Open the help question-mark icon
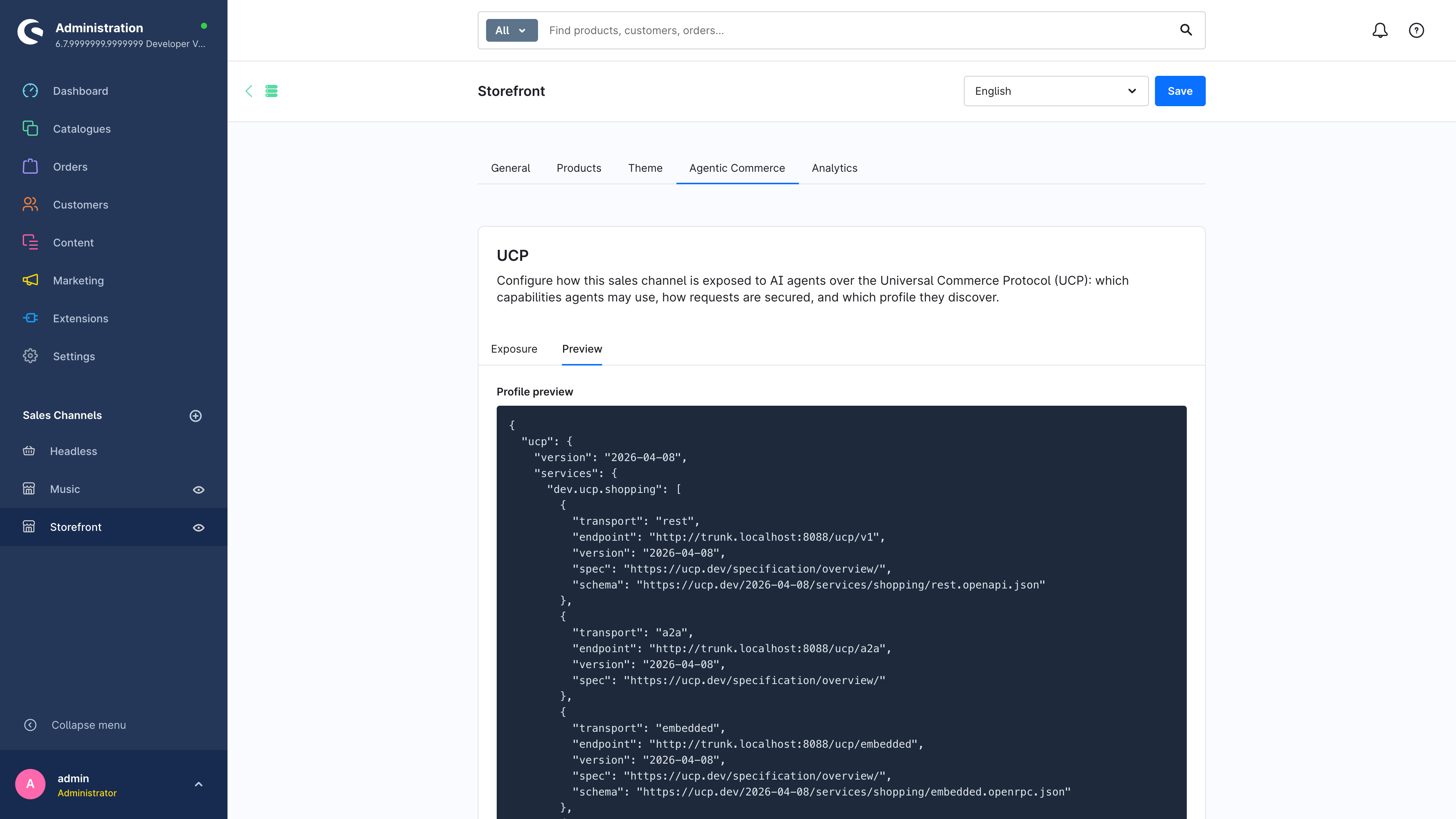 (1416, 30)
